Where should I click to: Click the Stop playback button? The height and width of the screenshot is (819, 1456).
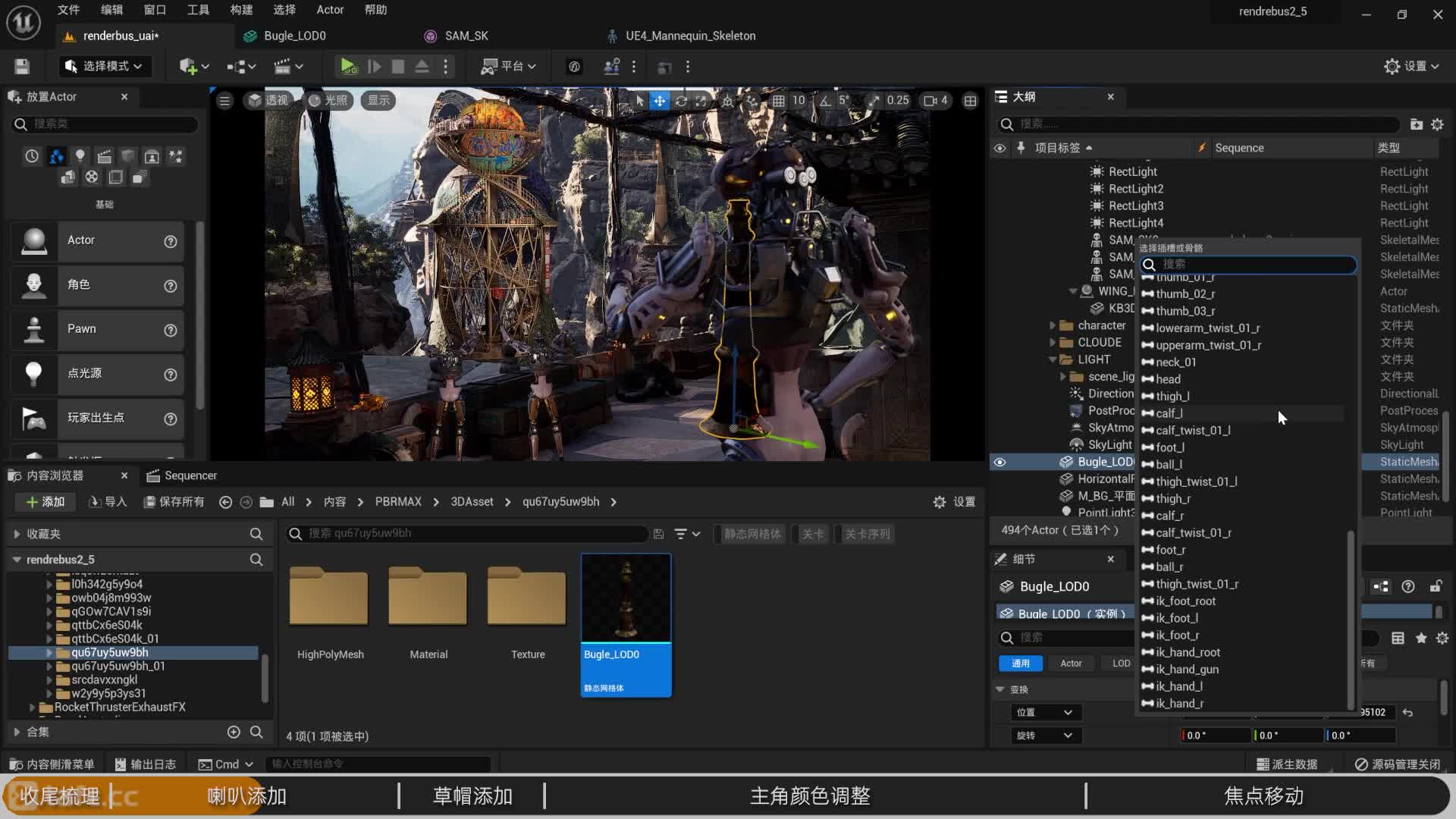[x=397, y=67]
